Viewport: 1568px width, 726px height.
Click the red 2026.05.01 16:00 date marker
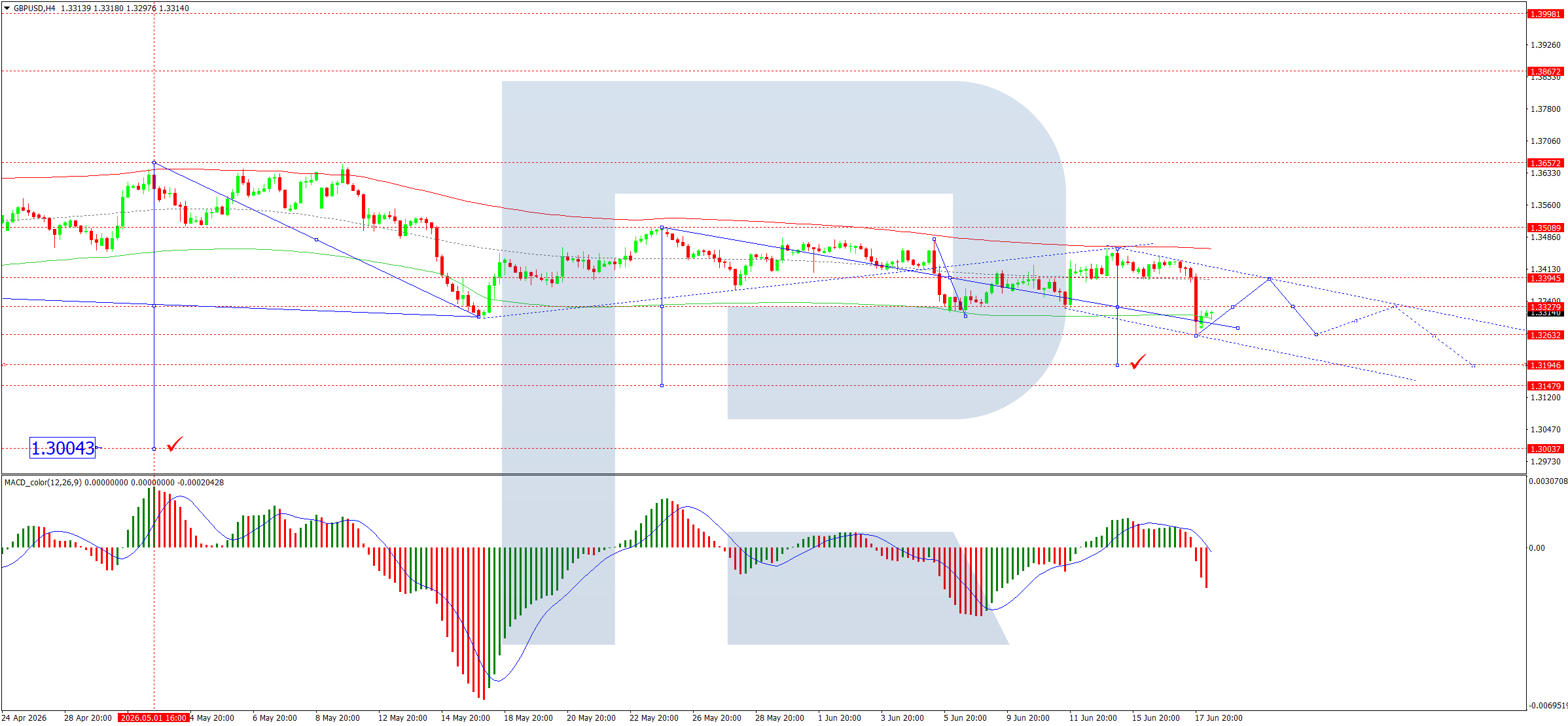coord(154,718)
